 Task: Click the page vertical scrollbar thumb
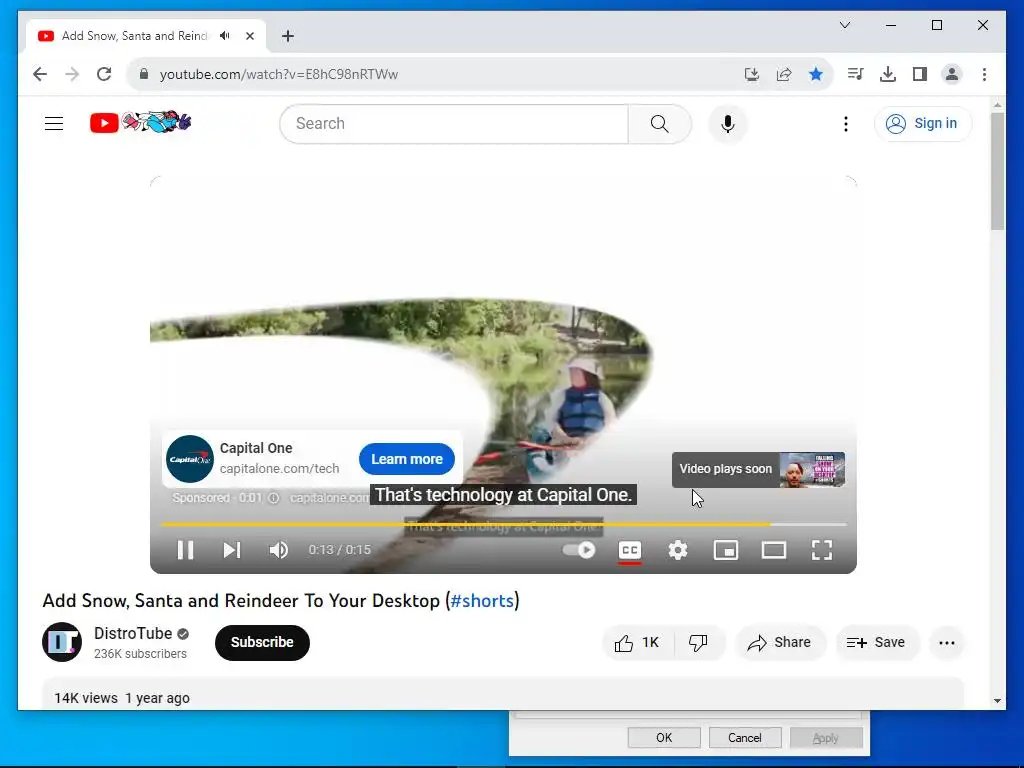click(x=997, y=172)
